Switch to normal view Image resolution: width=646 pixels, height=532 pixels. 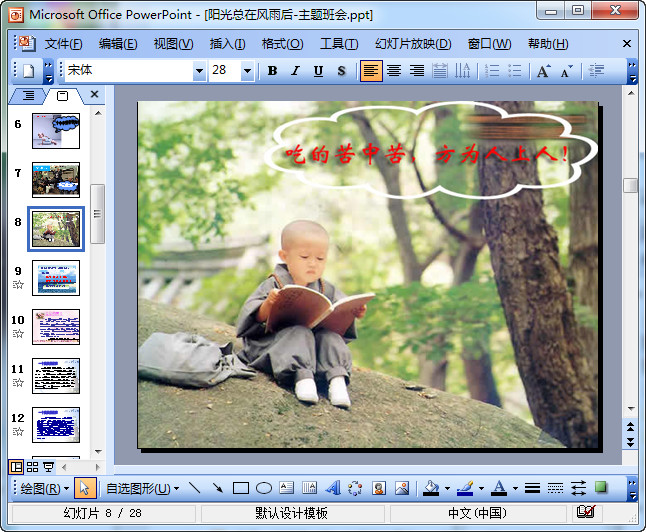(x=16, y=467)
